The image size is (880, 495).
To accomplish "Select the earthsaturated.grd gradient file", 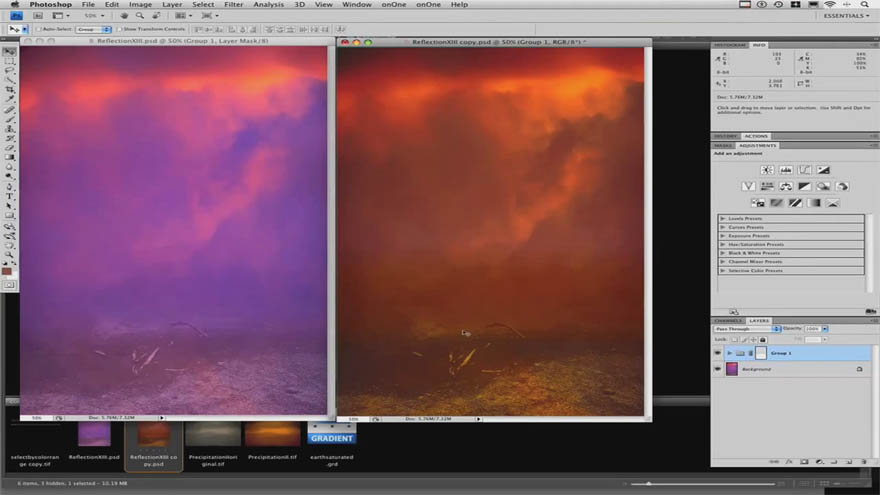I will tap(332, 443).
